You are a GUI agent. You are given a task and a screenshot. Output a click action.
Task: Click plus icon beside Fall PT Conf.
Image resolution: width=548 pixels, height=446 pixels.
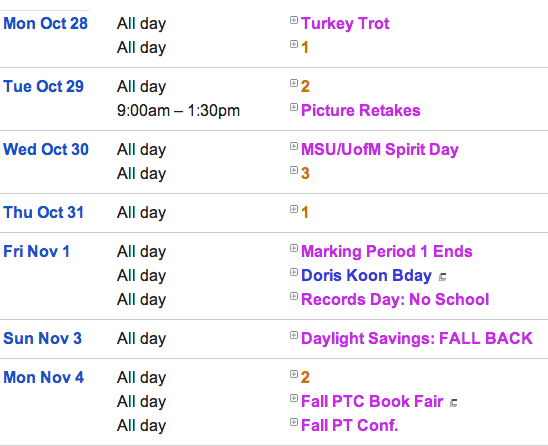pyautogui.click(x=294, y=422)
